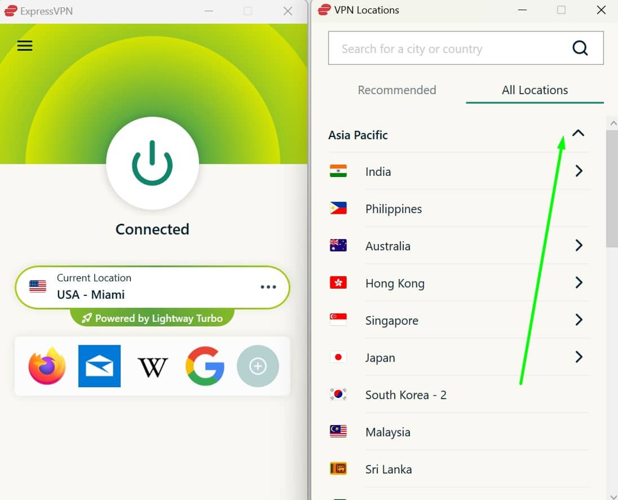618x500 pixels.
Task: Toggle the VPN connection power button
Action: [x=152, y=163]
